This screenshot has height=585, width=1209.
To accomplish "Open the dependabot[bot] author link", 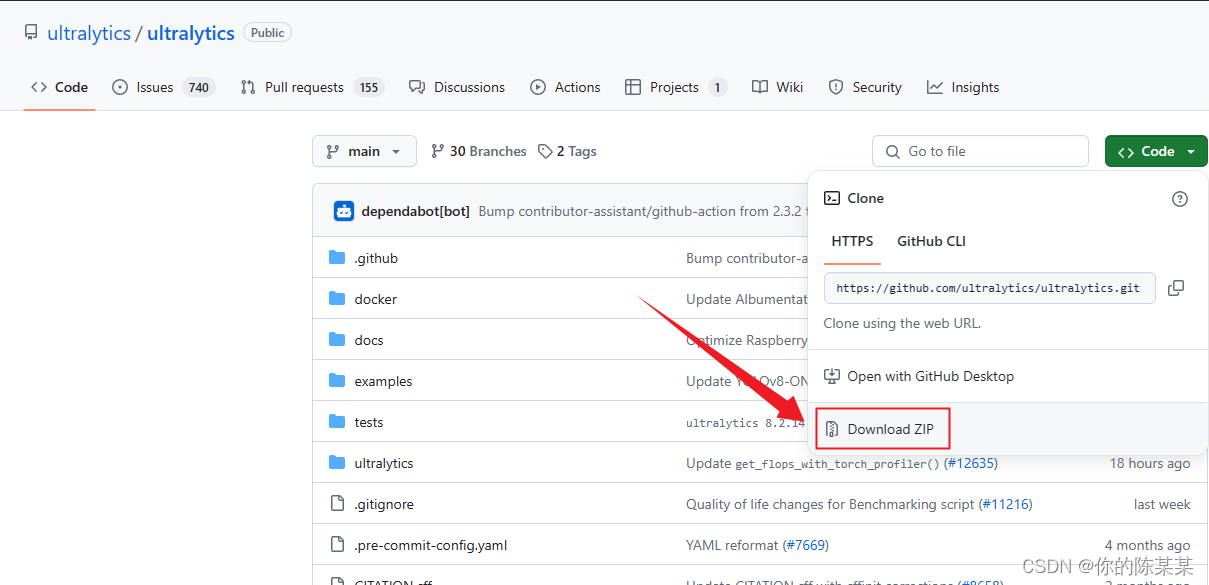I will point(415,211).
